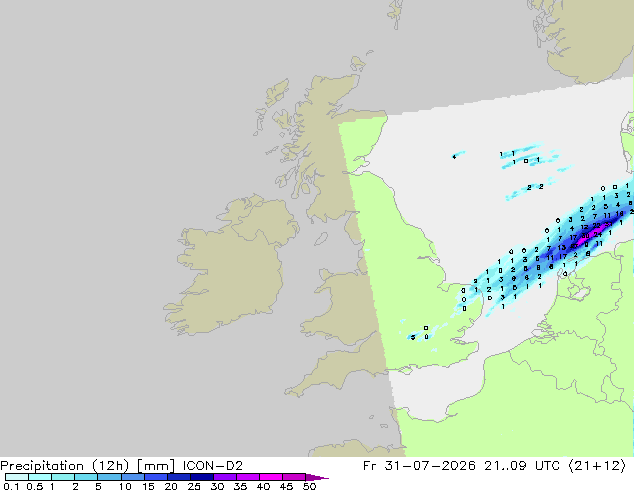Click the legend label '25'

pos(194,486)
